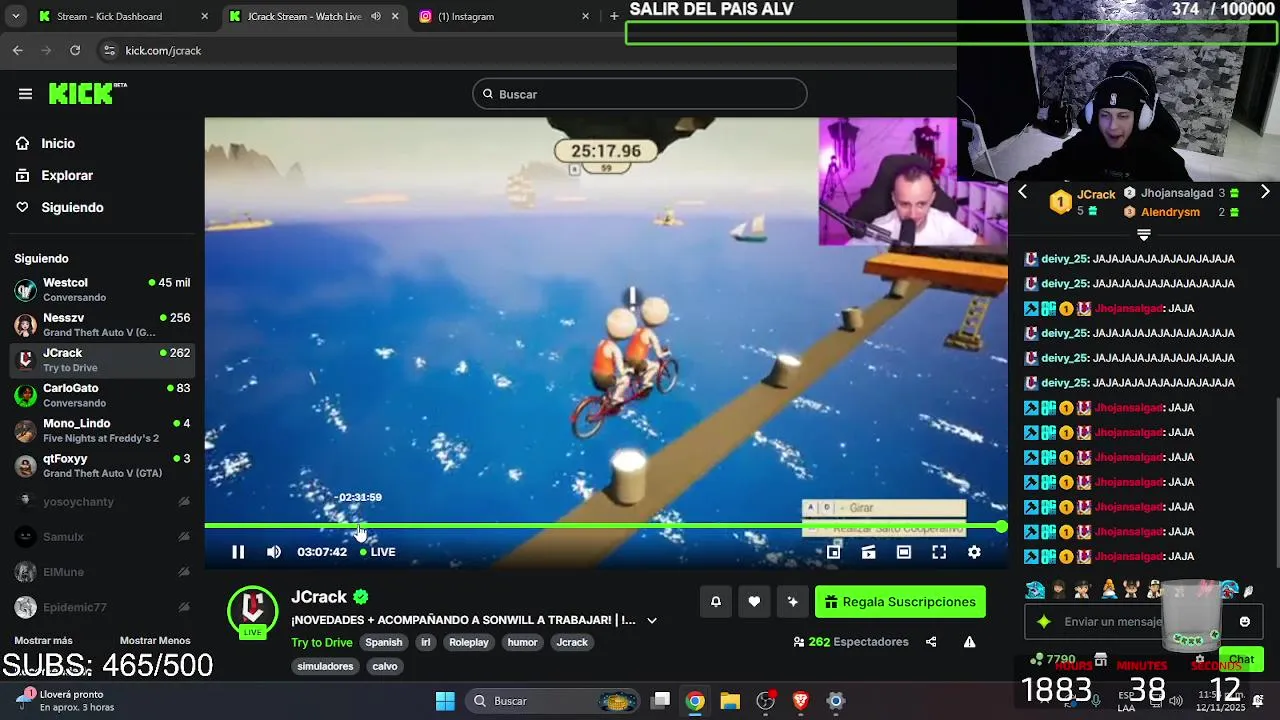Open new browser tab
Image resolution: width=1280 pixels, height=720 pixels.
[x=614, y=17]
